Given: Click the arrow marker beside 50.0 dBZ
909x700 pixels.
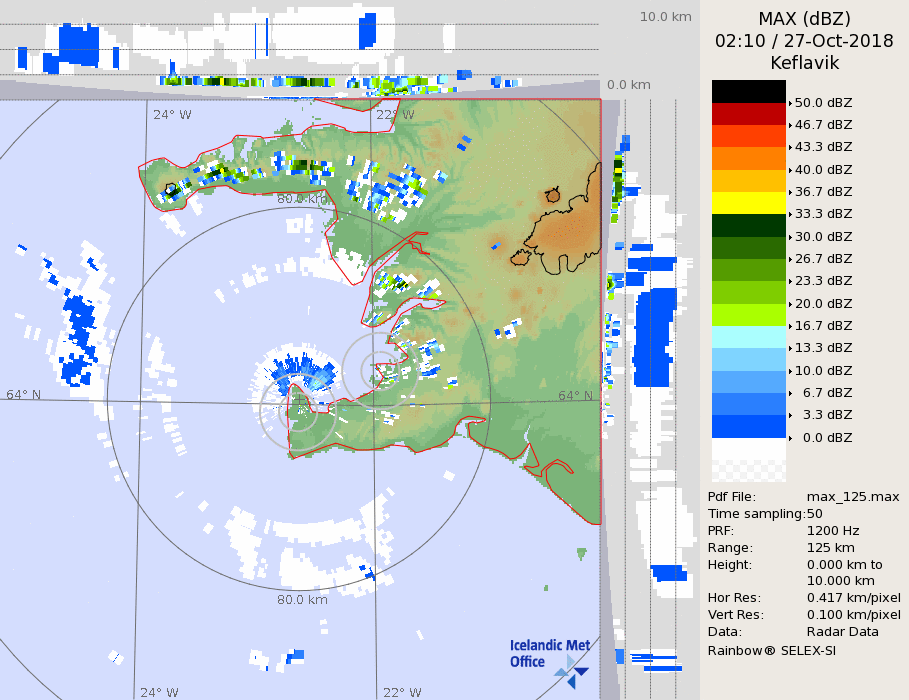Looking at the screenshot, I should [790, 103].
